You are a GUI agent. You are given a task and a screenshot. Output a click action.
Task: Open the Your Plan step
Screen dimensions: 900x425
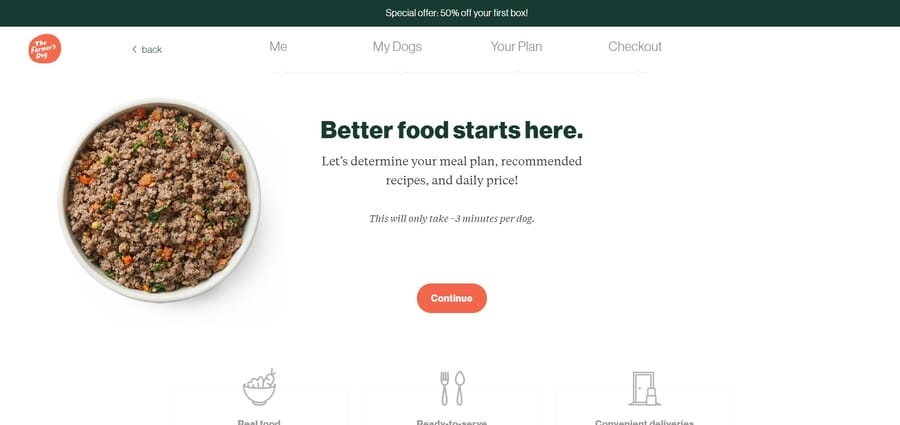click(x=516, y=47)
